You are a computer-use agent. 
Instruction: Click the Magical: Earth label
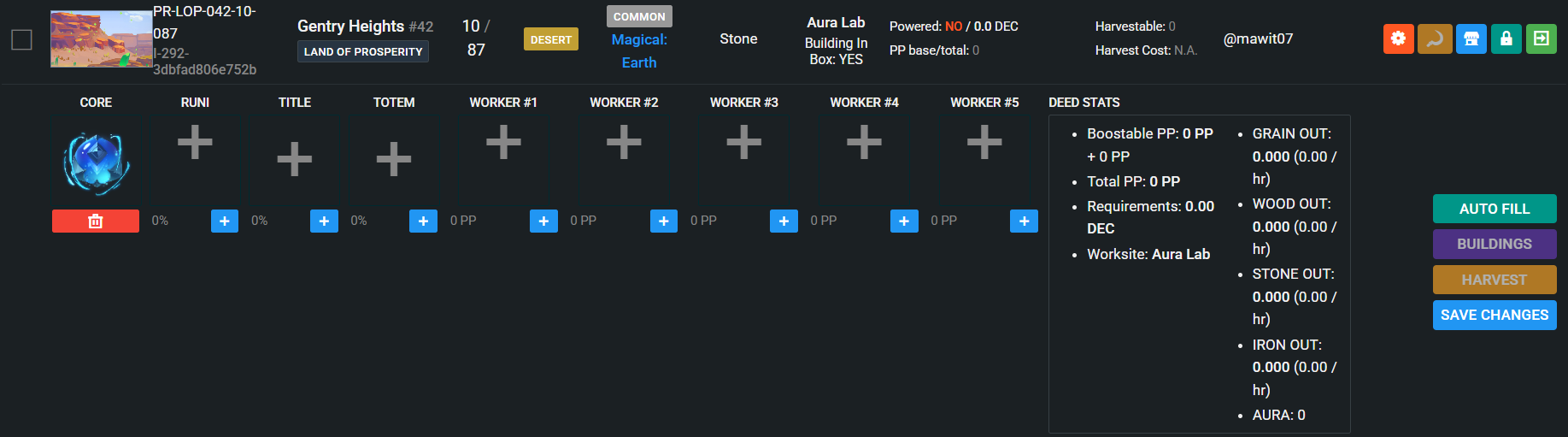point(639,51)
